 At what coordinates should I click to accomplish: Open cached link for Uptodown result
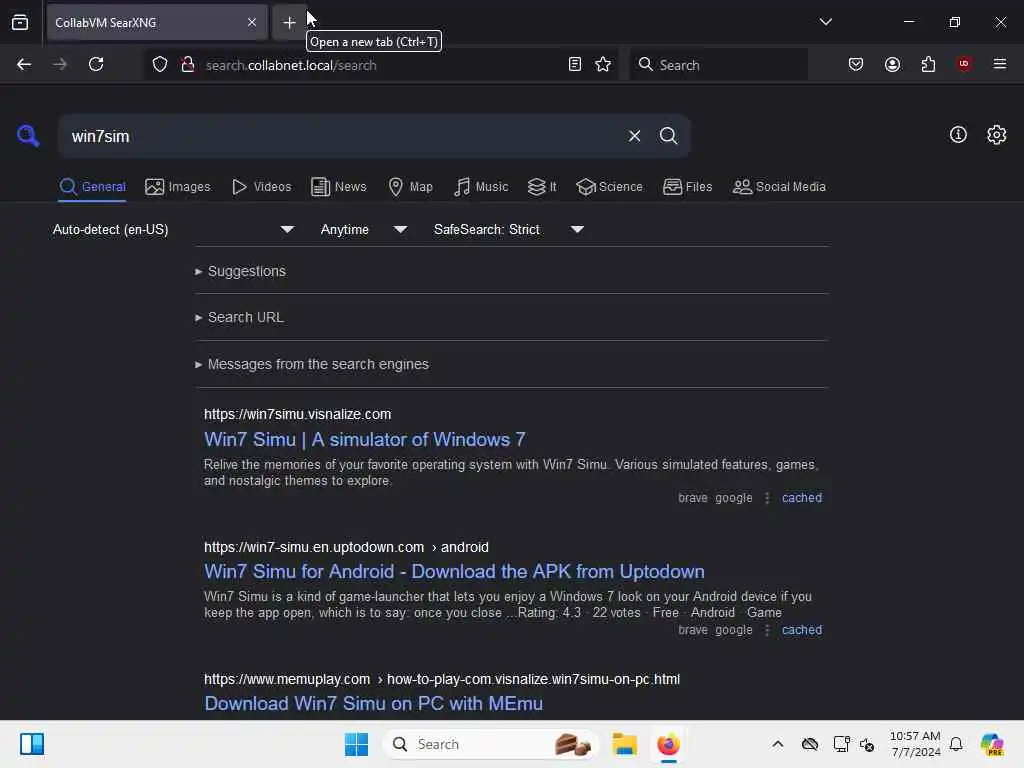pyautogui.click(x=801, y=630)
